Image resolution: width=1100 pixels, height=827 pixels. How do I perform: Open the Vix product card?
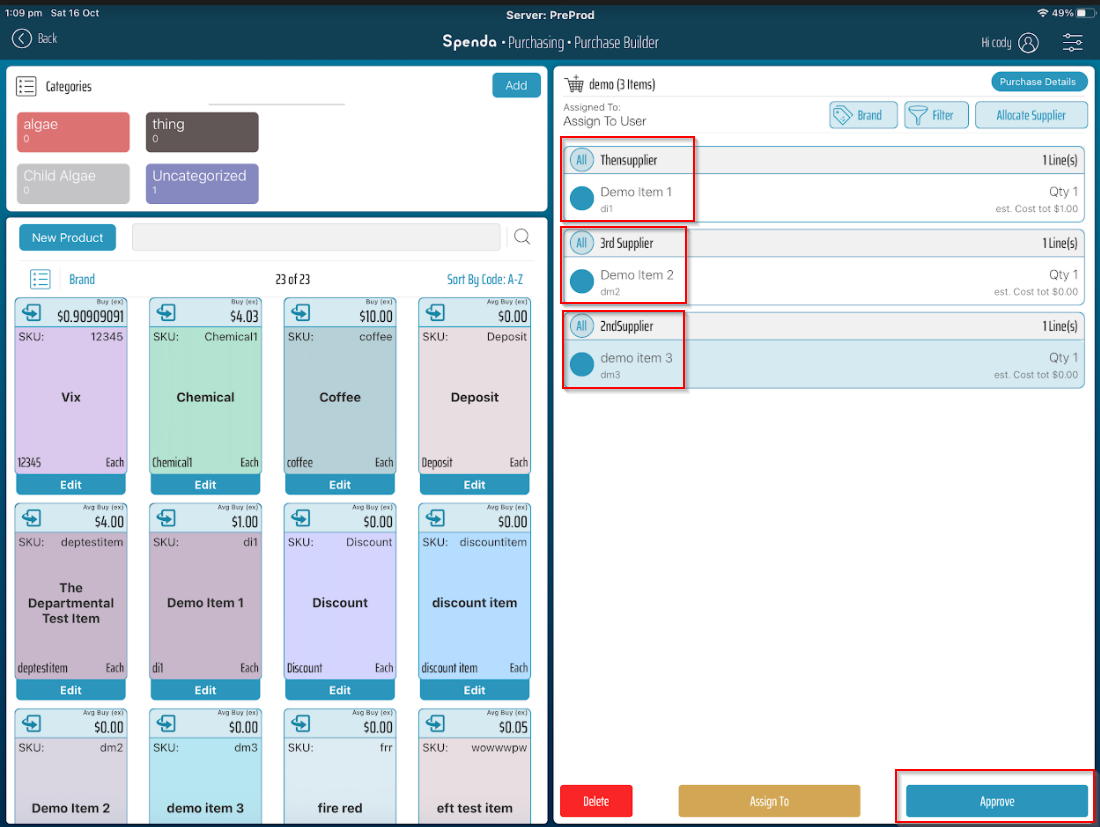[71, 398]
